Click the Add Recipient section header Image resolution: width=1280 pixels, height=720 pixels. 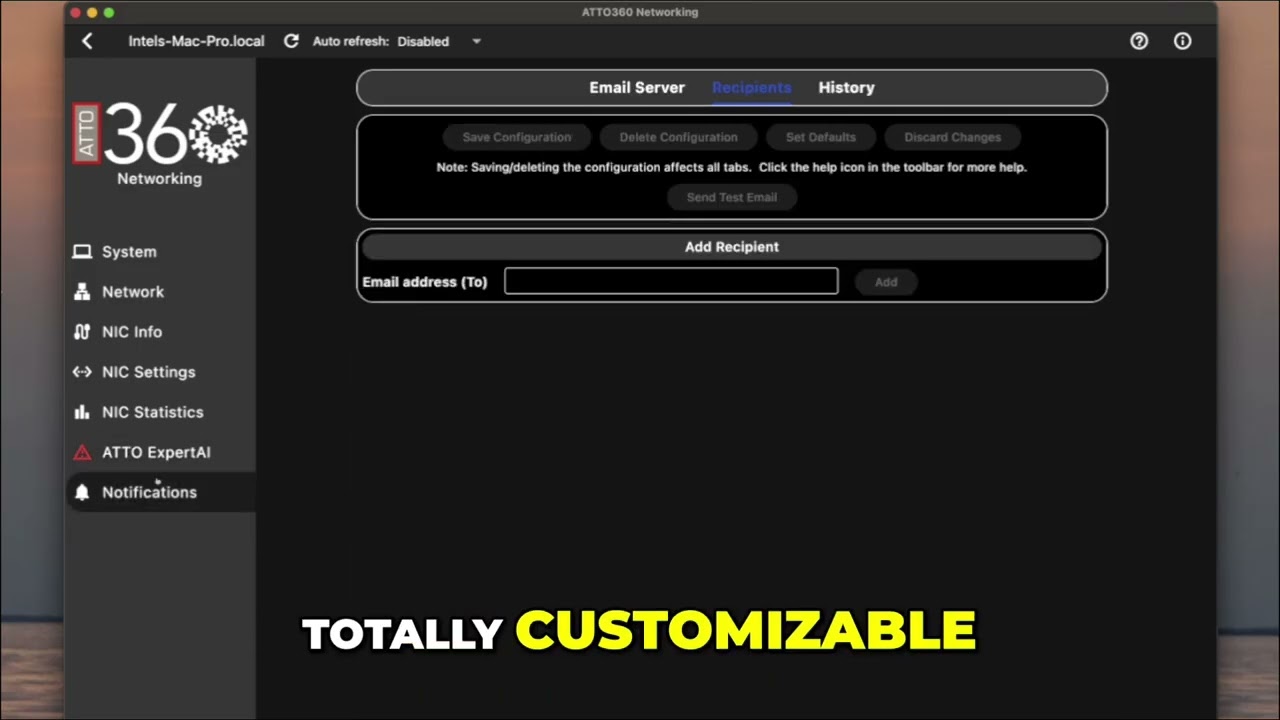pos(732,247)
